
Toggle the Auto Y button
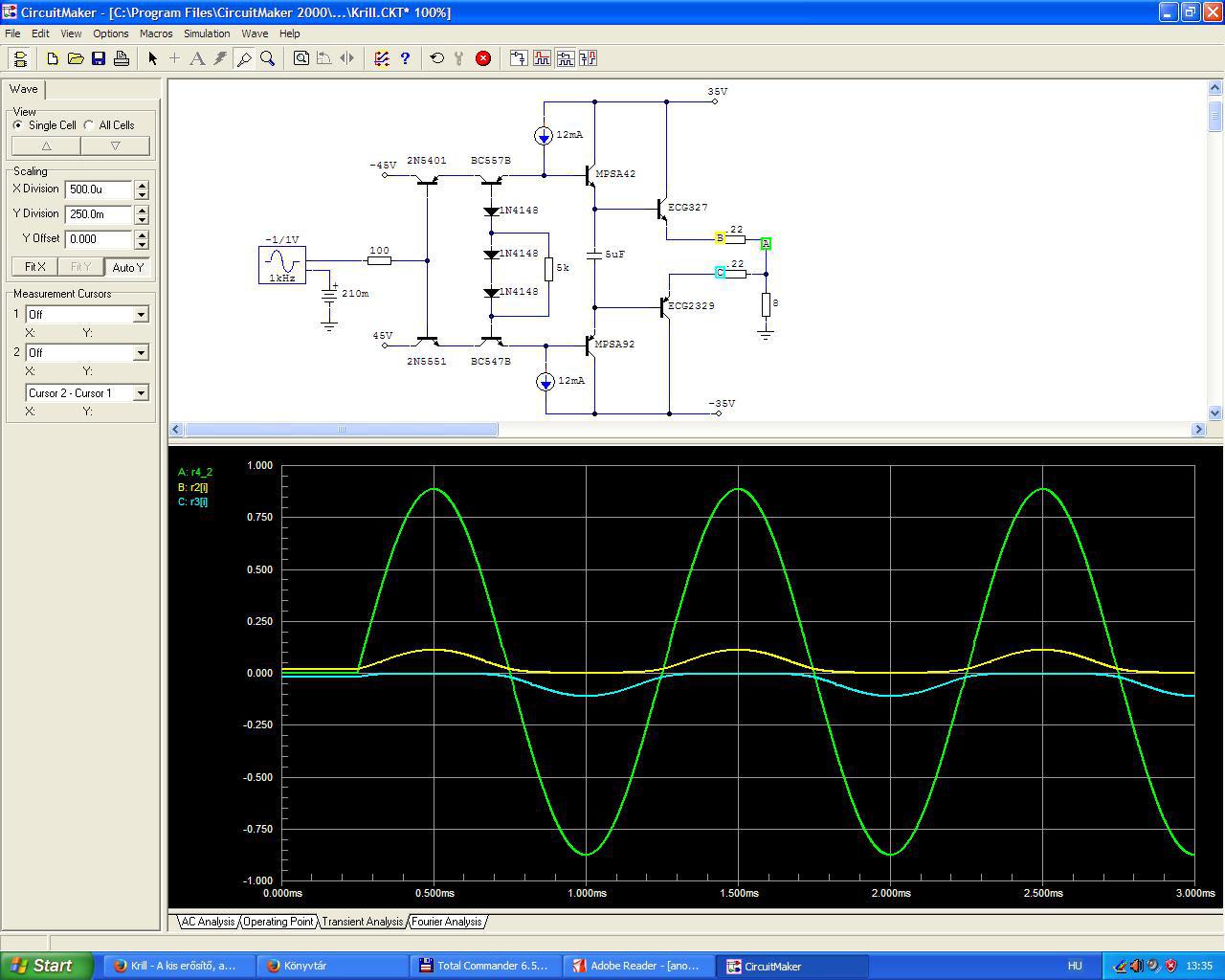pyautogui.click(x=127, y=267)
